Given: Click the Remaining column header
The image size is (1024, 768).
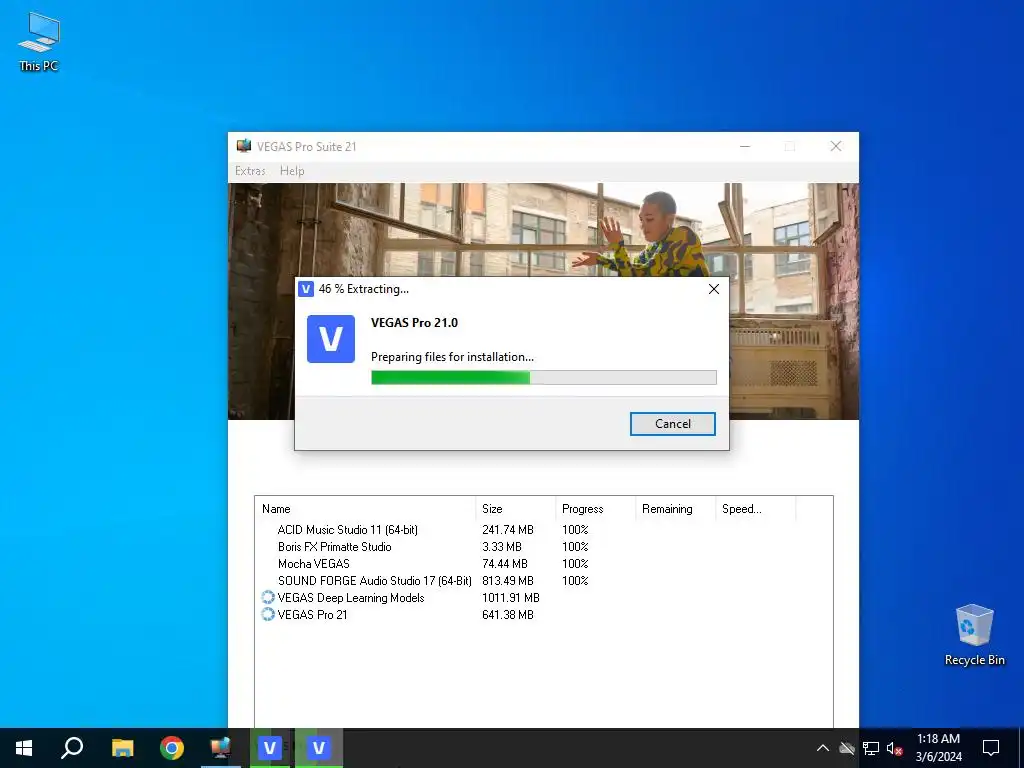Looking at the screenshot, I should click(x=675, y=509).
